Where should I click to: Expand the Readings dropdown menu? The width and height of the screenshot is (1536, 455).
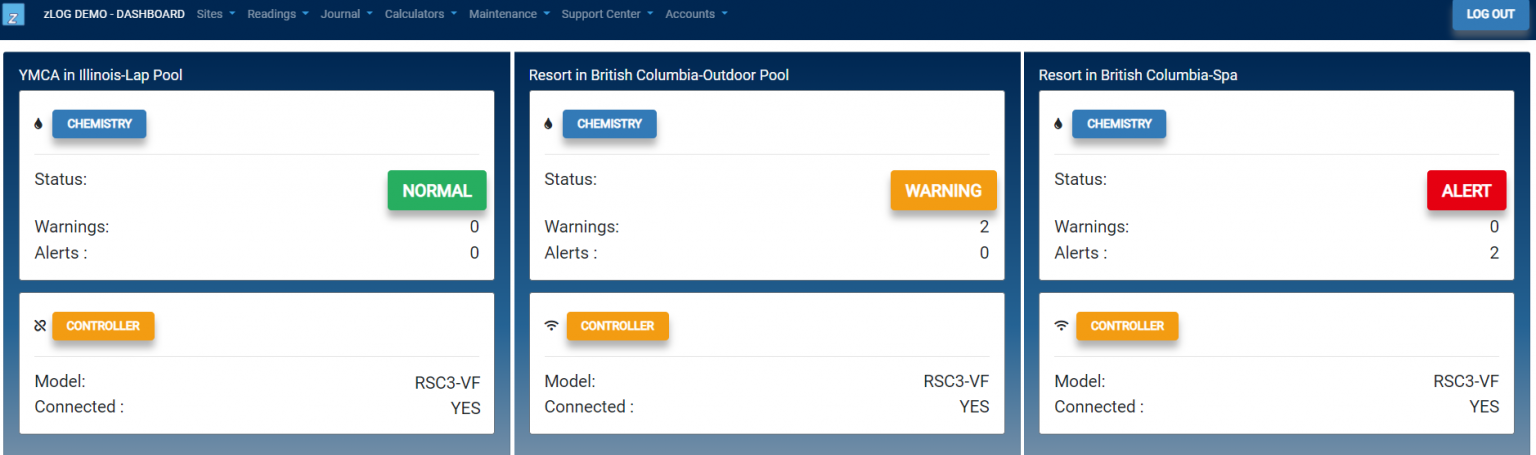(277, 15)
